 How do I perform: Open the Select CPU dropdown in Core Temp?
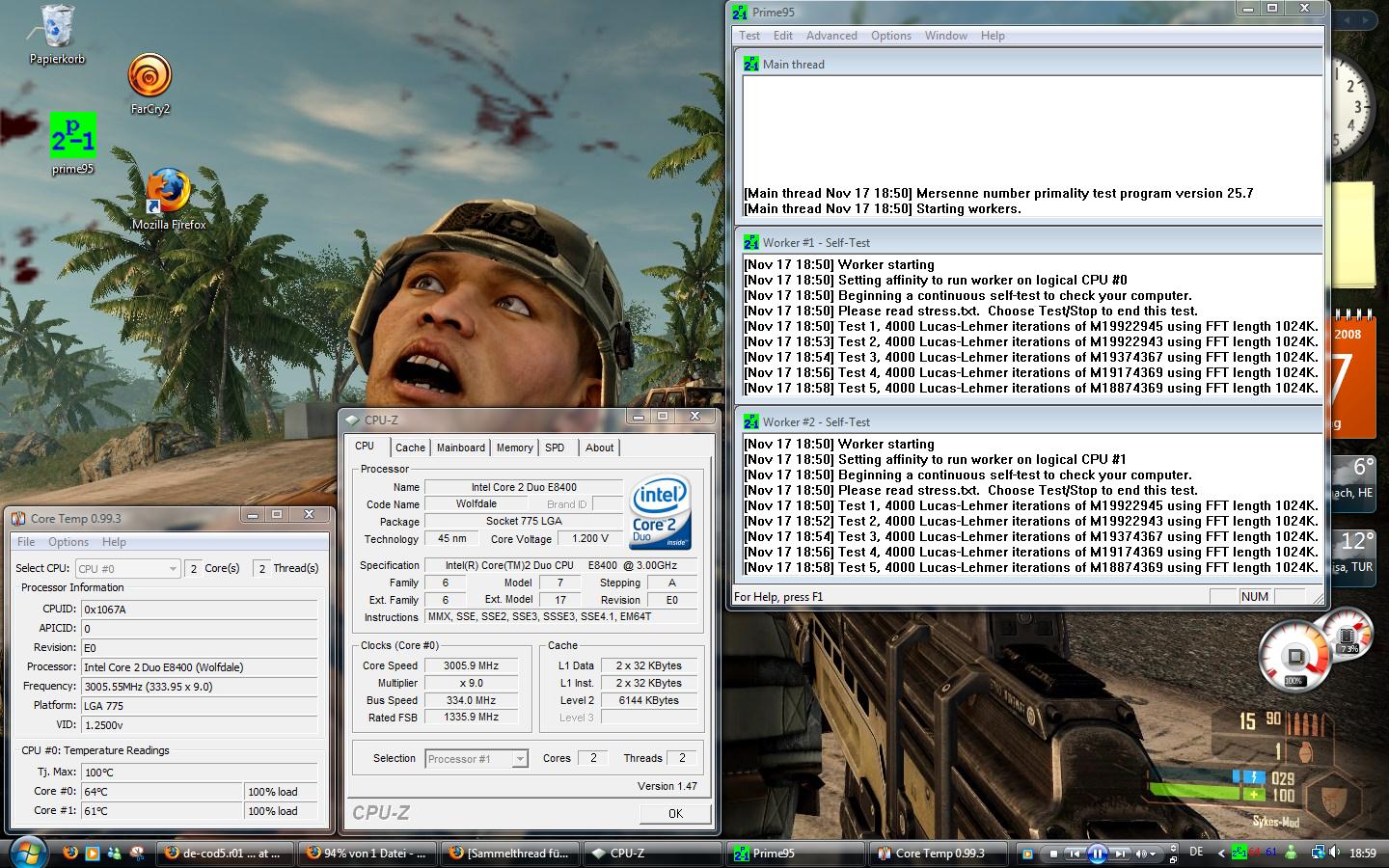(x=127, y=569)
